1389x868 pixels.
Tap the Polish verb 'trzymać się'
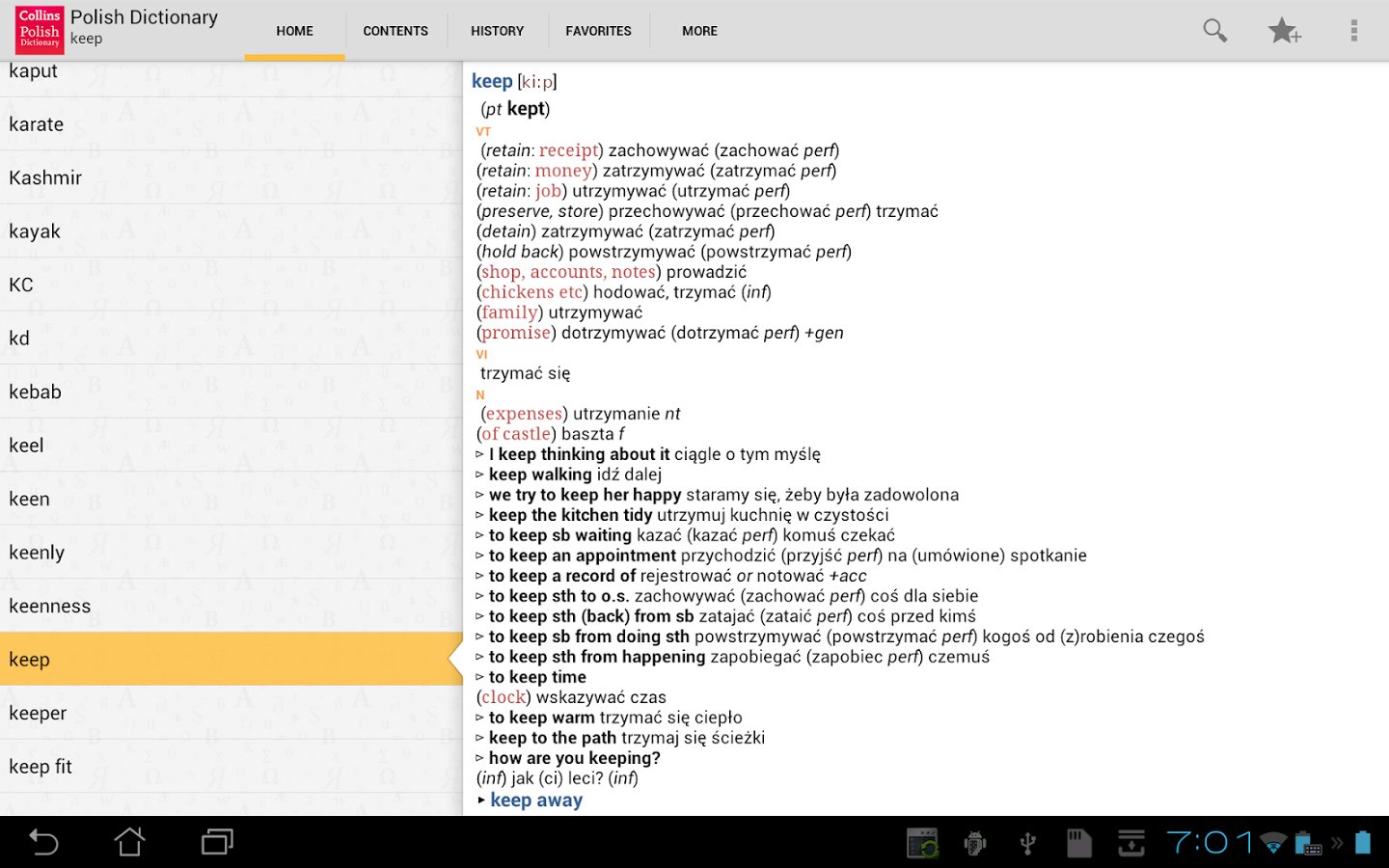tap(526, 373)
